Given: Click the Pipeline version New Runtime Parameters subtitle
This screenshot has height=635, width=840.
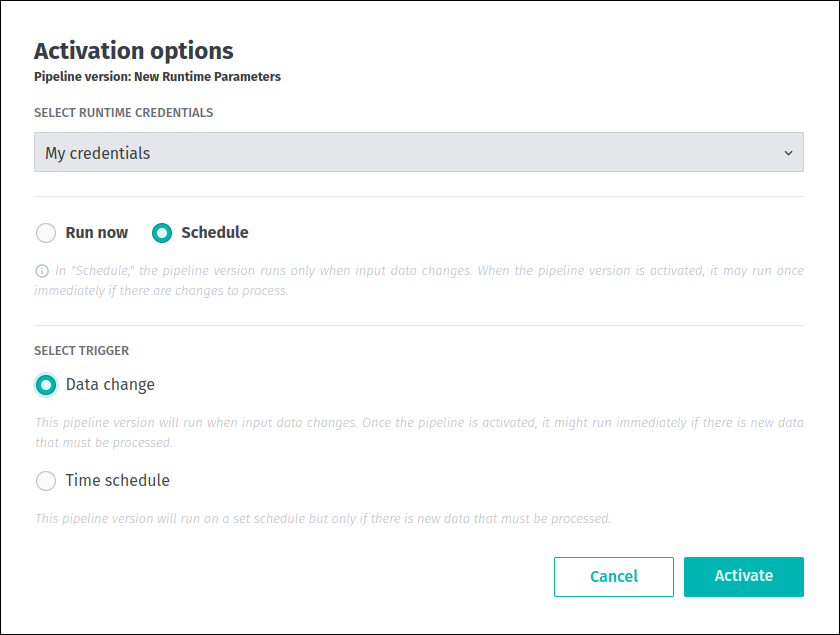Looking at the screenshot, I should point(157,77).
